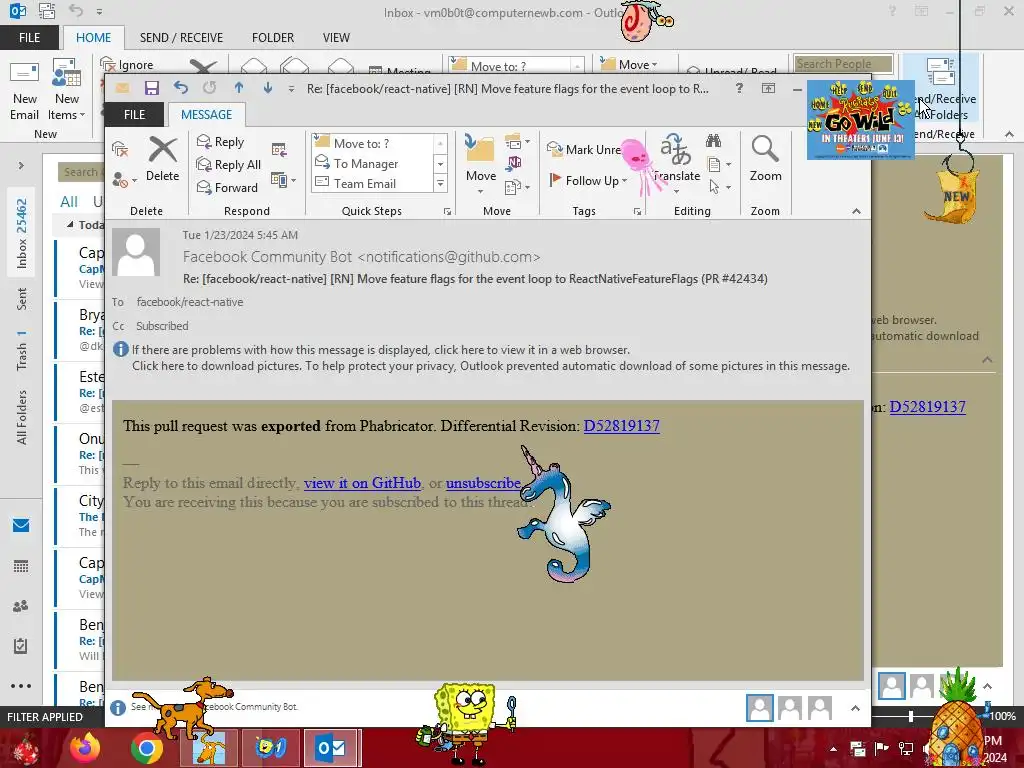
Task: Open the HOME tab in the main Outlook window
Action: point(93,37)
